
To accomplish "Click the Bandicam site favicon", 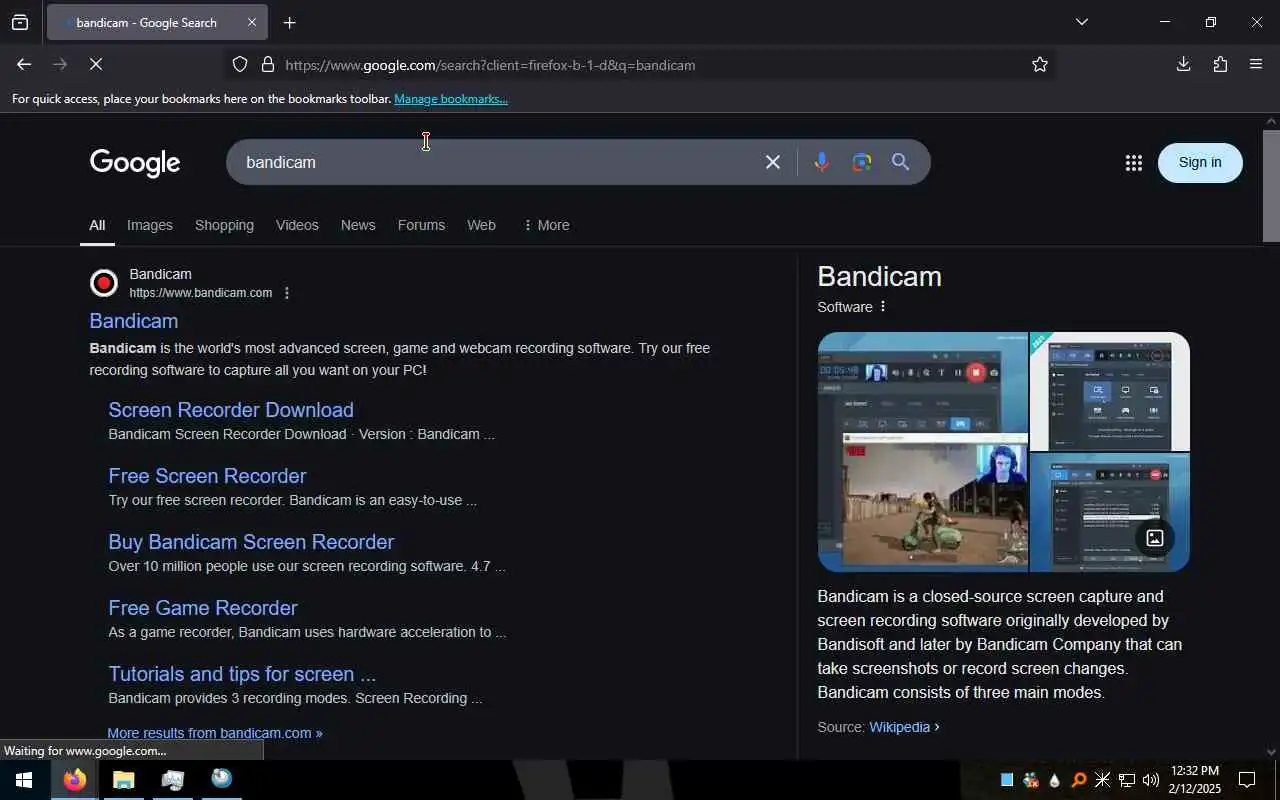I will pos(104,284).
